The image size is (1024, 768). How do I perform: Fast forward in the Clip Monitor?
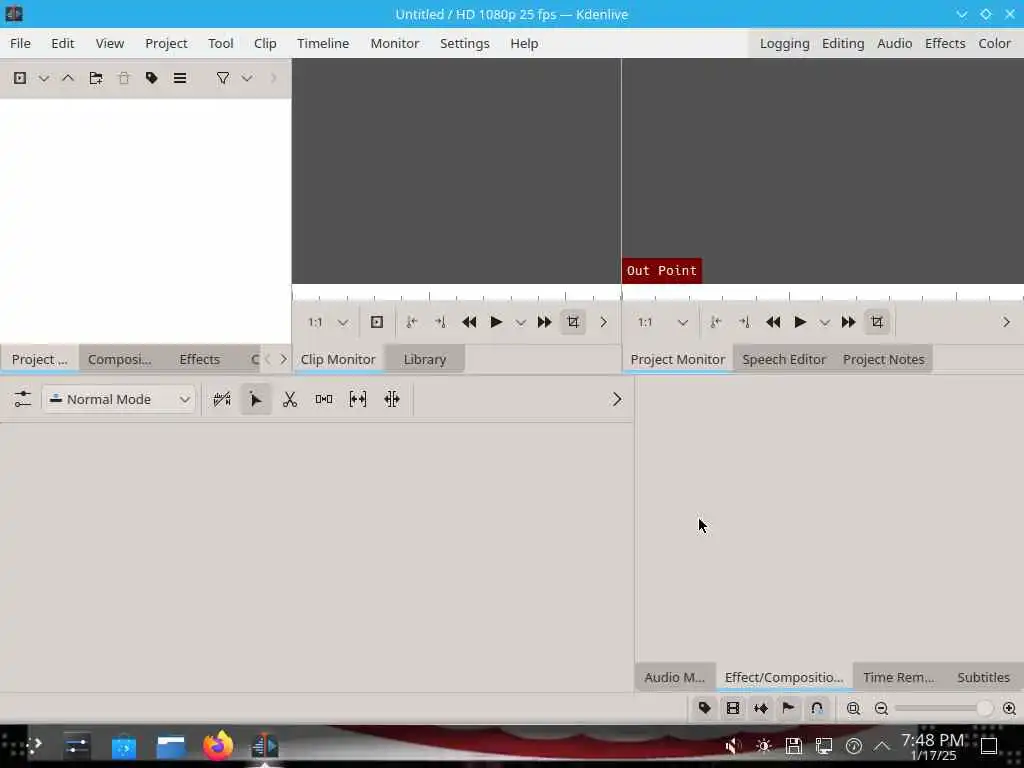click(x=545, y=322)
